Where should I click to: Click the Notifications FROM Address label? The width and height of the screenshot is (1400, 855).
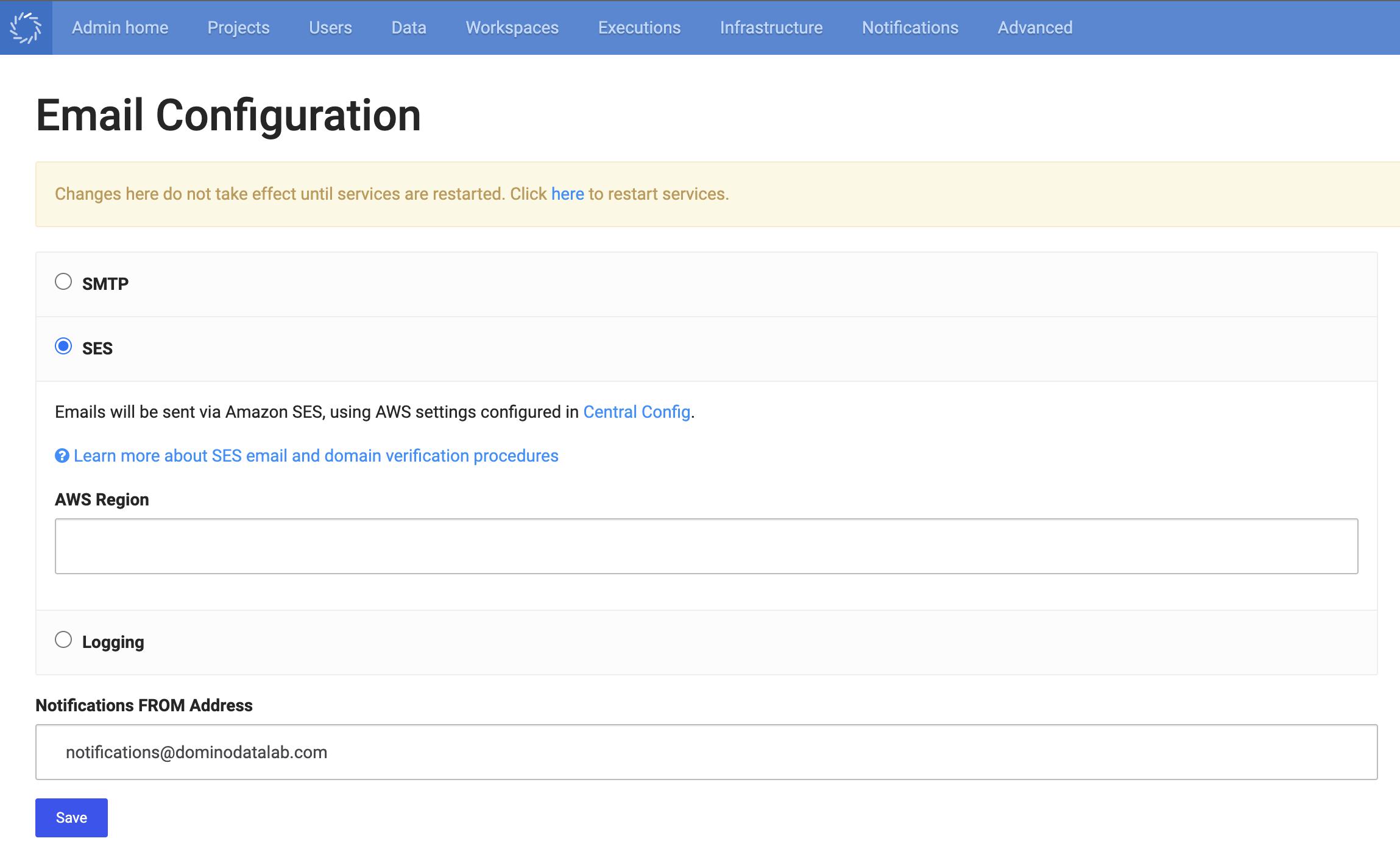[x=144, y=705]
